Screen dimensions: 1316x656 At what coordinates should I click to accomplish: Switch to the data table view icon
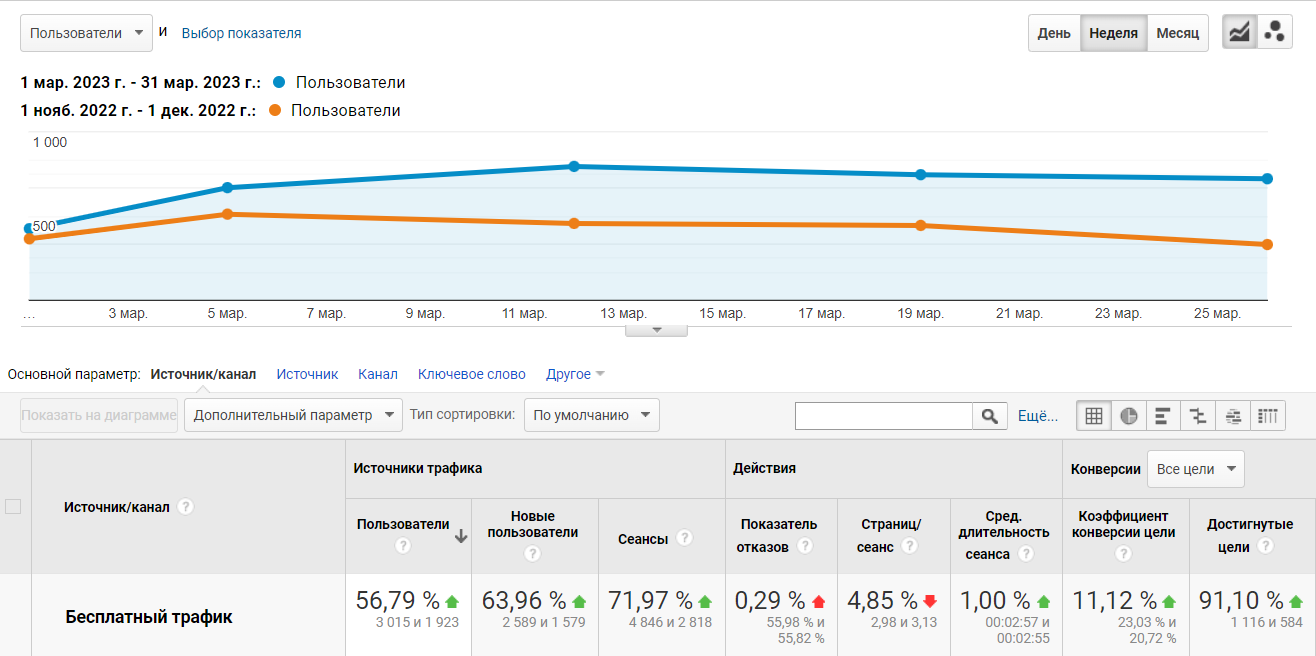tap(1093, 415)
